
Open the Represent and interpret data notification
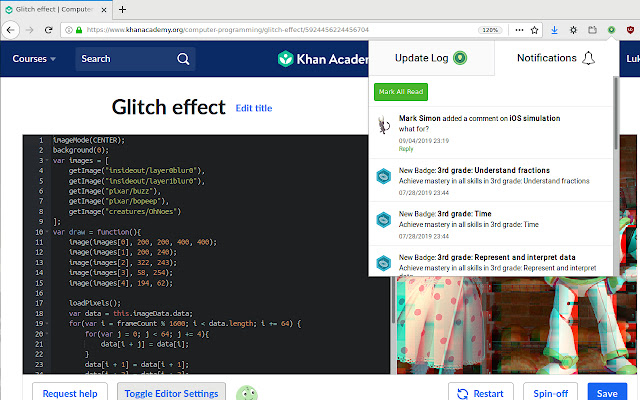[x=491, y=261]
